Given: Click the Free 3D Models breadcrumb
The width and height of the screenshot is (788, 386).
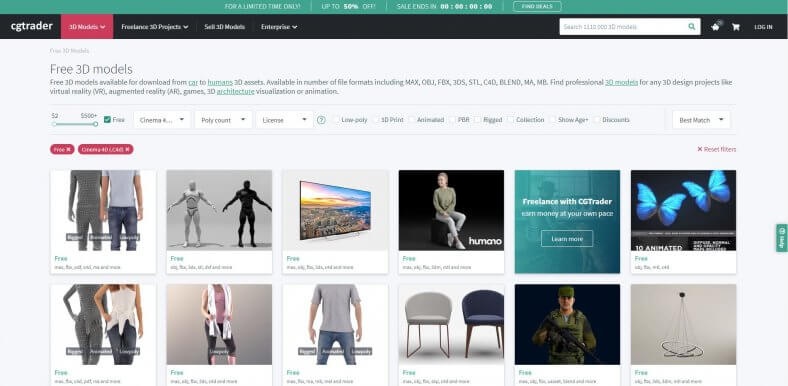Looking at the screenshot, I should [69, 51].
